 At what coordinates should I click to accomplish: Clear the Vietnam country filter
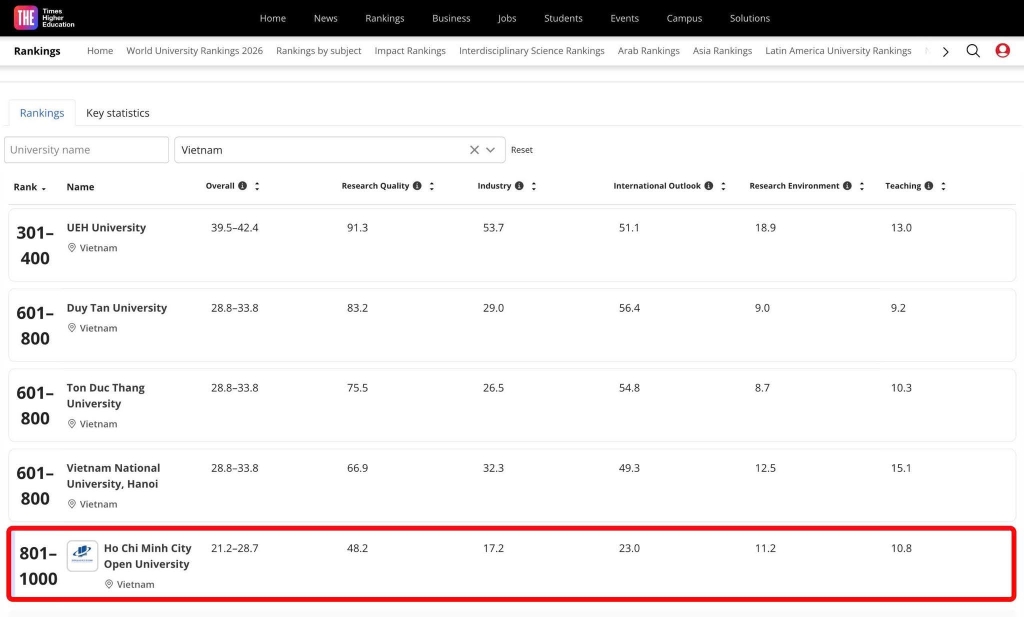click(474, 150)
